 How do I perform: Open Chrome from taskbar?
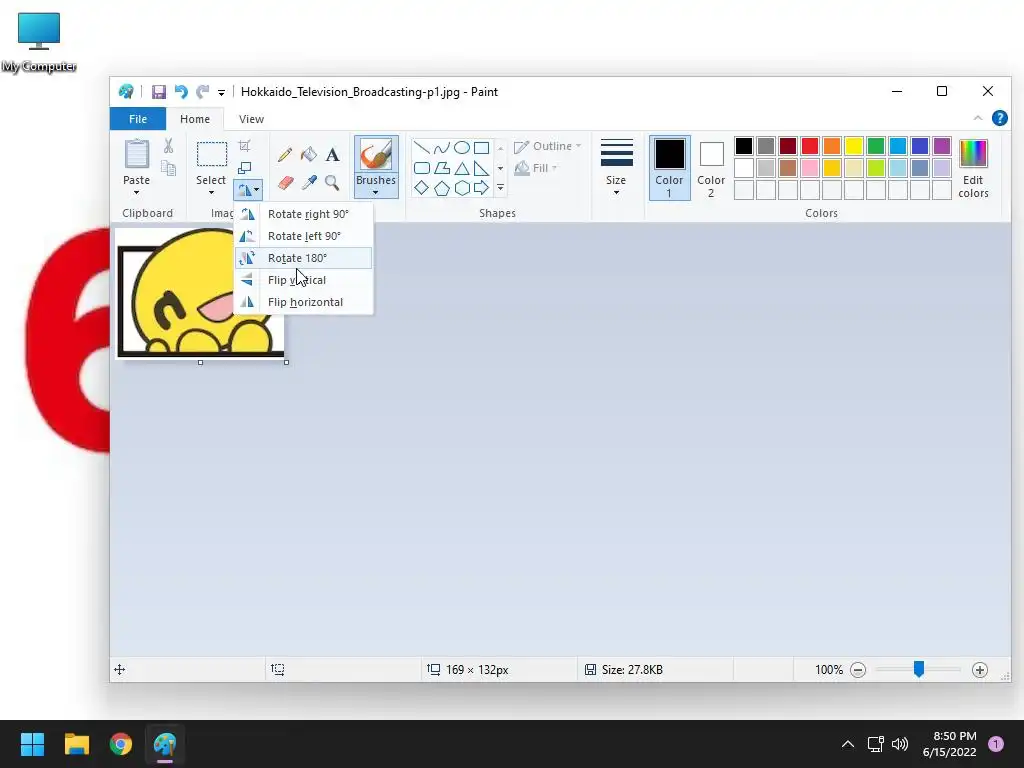(121, 744)
